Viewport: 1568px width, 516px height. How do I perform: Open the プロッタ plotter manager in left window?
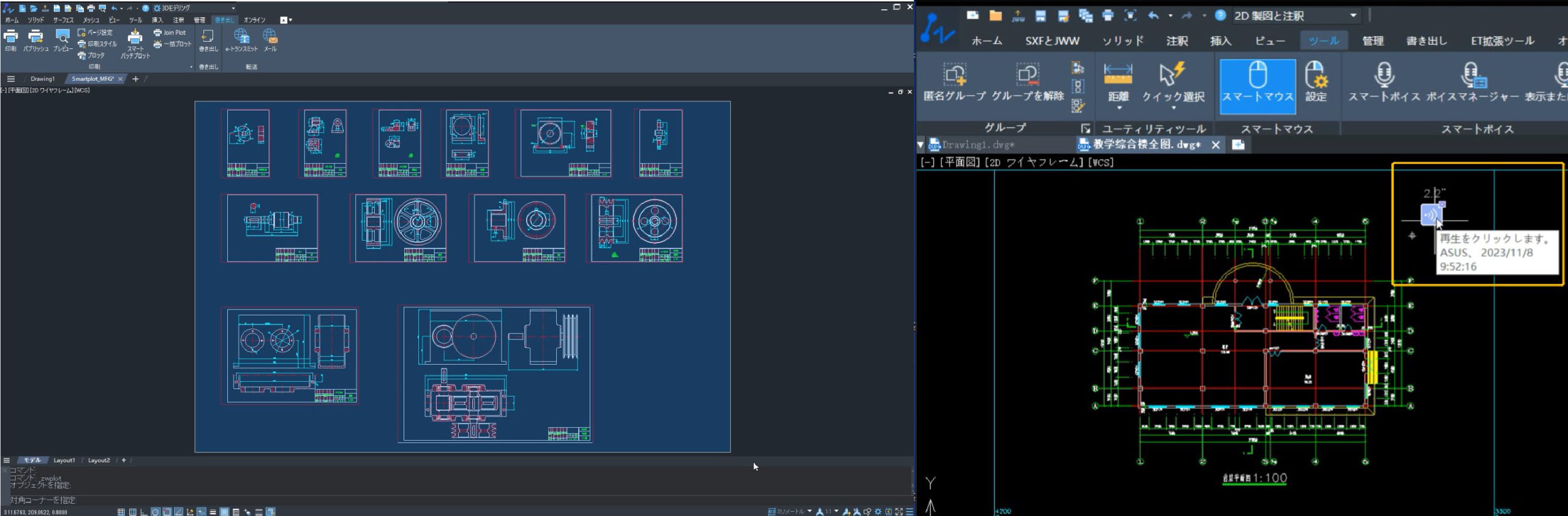point(91,55)
